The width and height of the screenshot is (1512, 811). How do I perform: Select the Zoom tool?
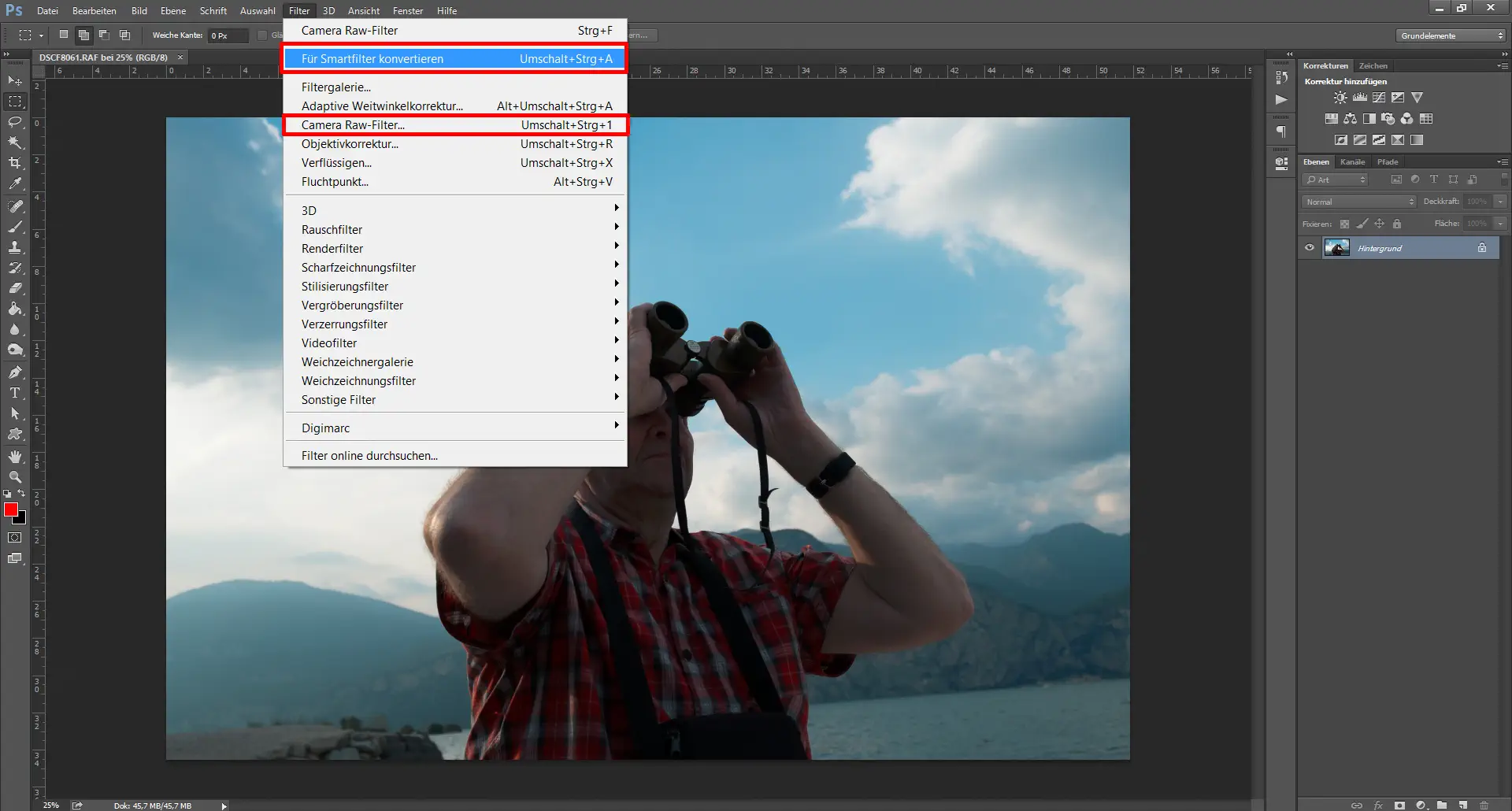(x=14, y=476)
